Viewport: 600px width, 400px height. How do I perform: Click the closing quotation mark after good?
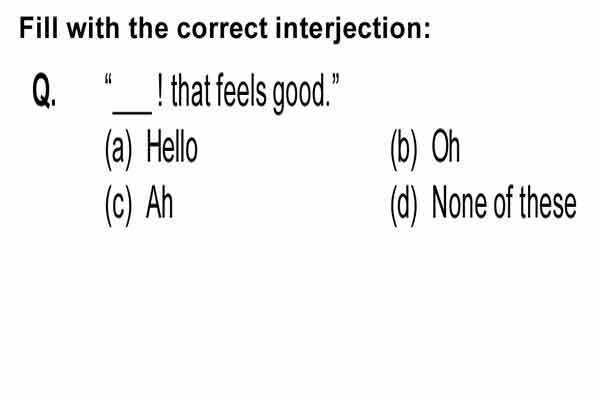[335, 81]
